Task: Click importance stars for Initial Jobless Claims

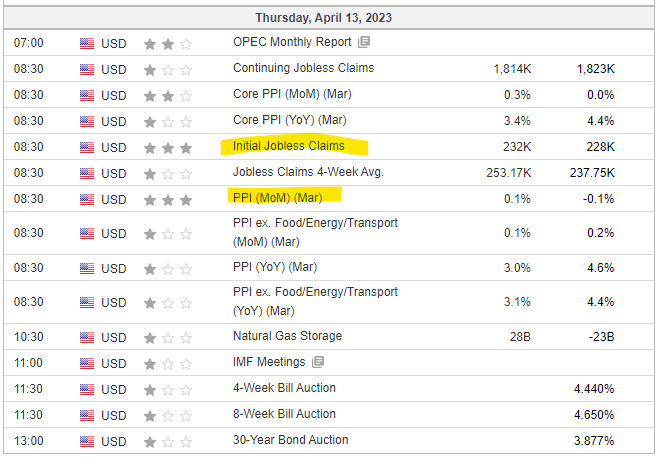Action: click(168, 148)
